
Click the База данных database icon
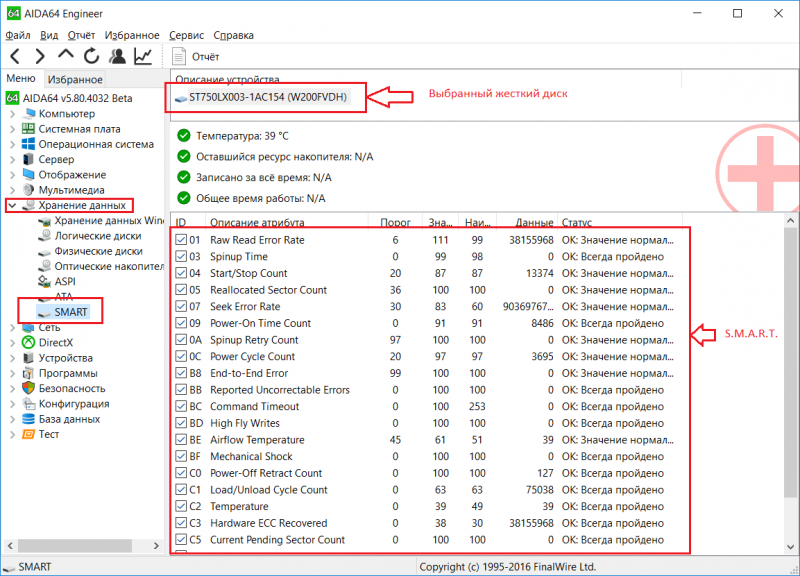click(x=29, y=419)
